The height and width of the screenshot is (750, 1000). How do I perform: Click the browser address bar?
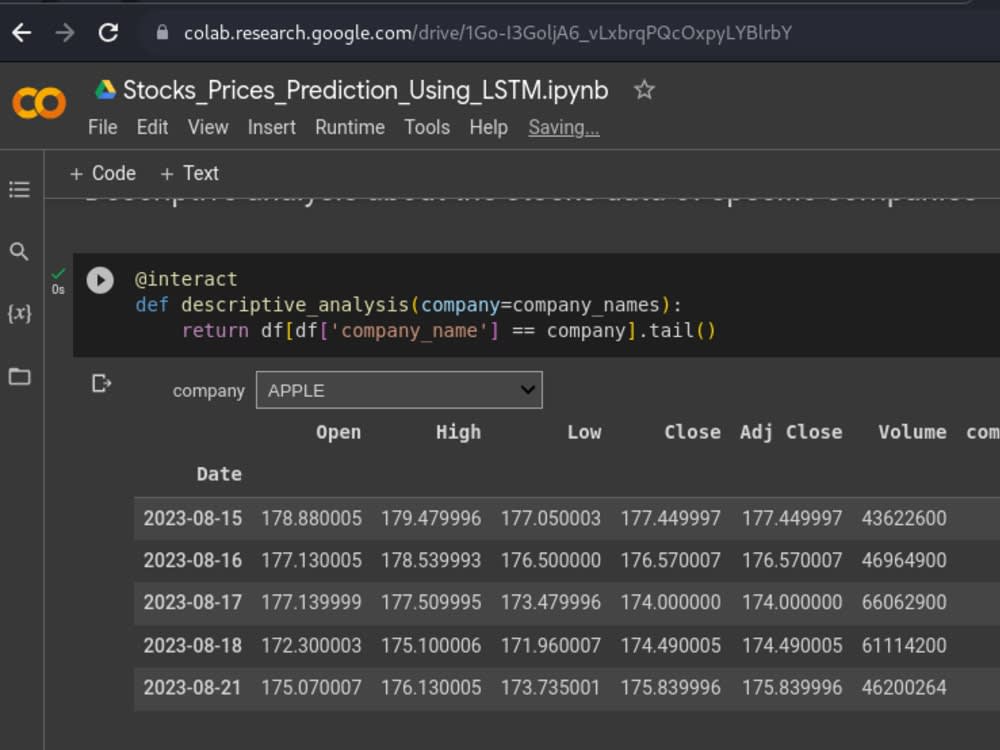click(450, 32)
